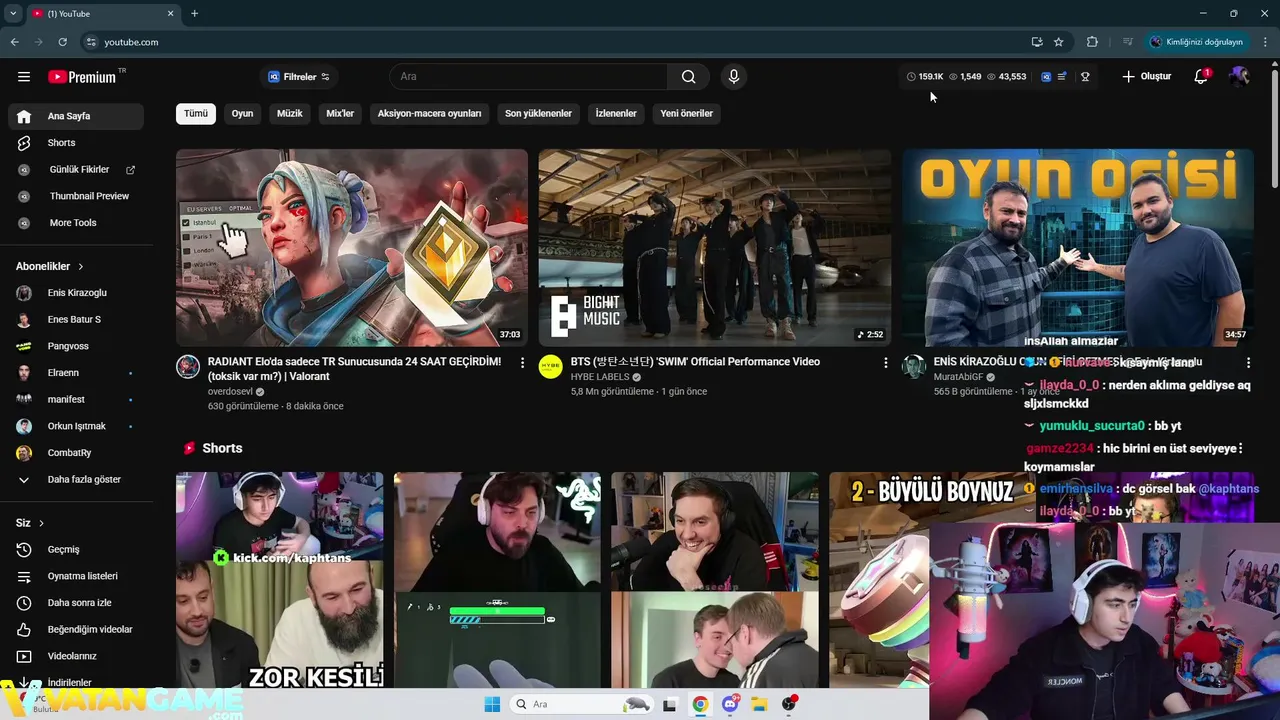Open Günlük Fikirler sidebar link
This screenshot has width=1280, height=720.
[76, 169]
